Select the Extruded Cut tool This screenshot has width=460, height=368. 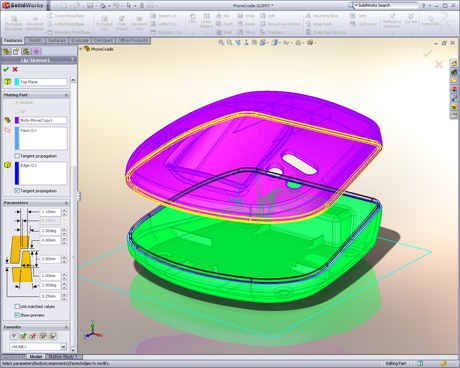(x=104, y=23)
